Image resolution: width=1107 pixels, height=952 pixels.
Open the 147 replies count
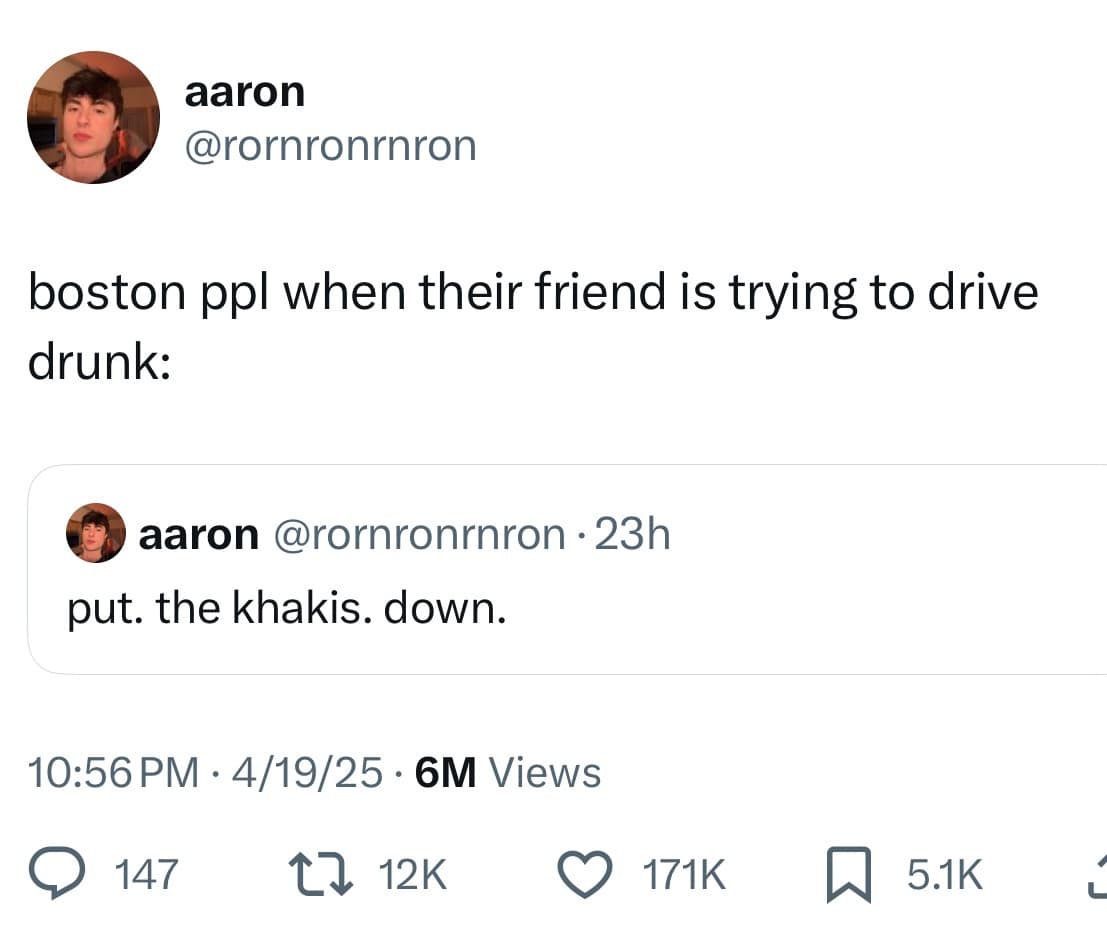(146, 875)
